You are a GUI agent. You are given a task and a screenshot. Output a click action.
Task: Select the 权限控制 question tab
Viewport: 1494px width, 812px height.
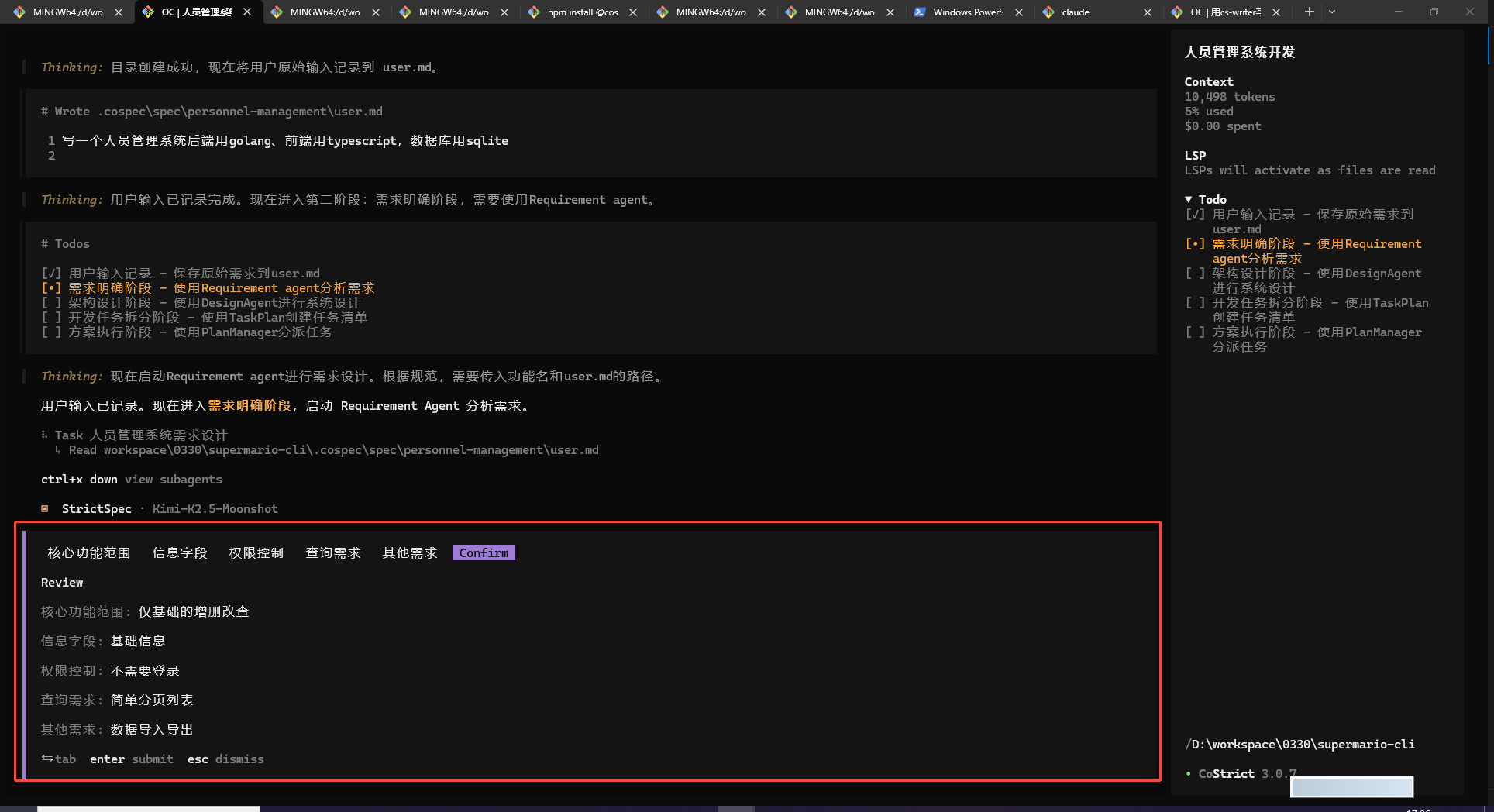pyautogui.click(x=256, y=553)
